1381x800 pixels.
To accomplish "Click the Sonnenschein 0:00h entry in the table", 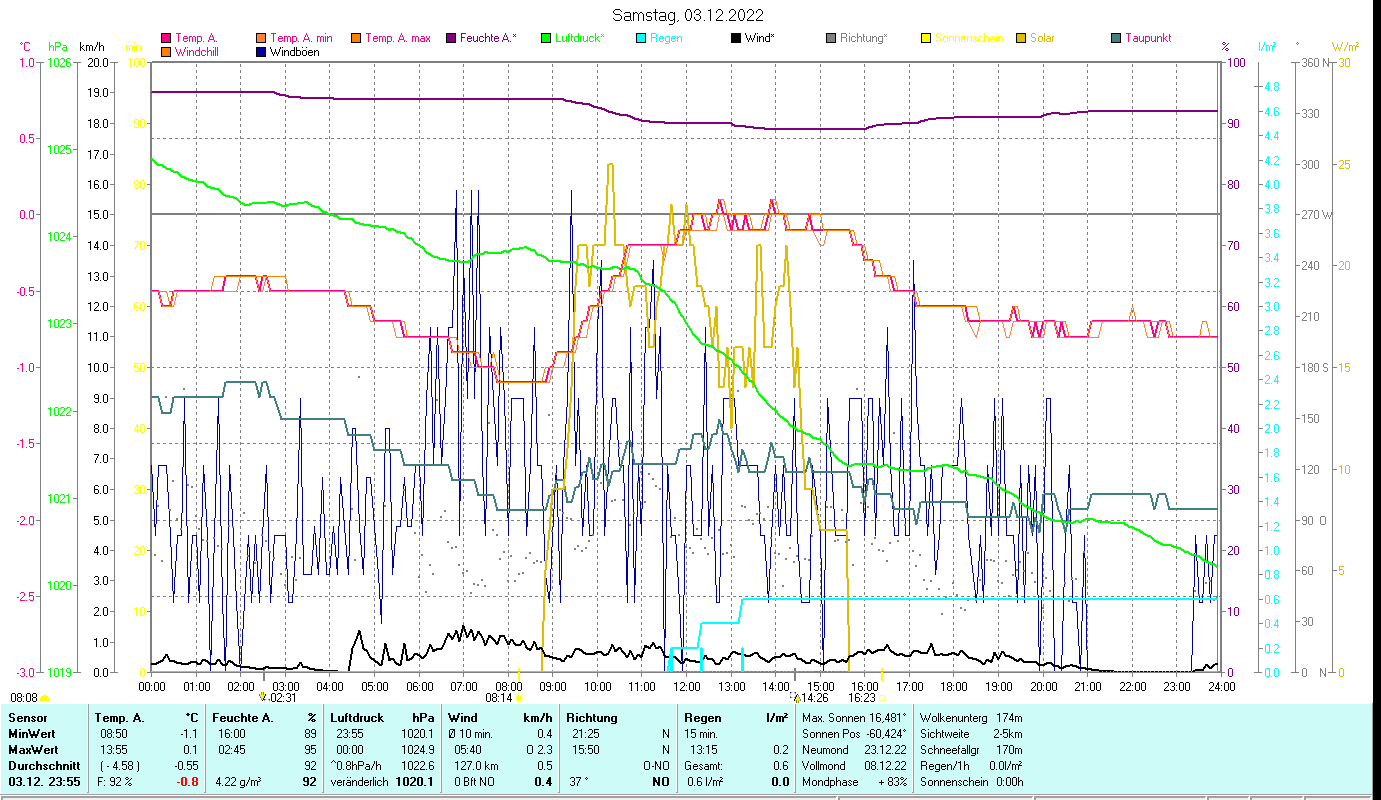I will [x=970, y=782].
